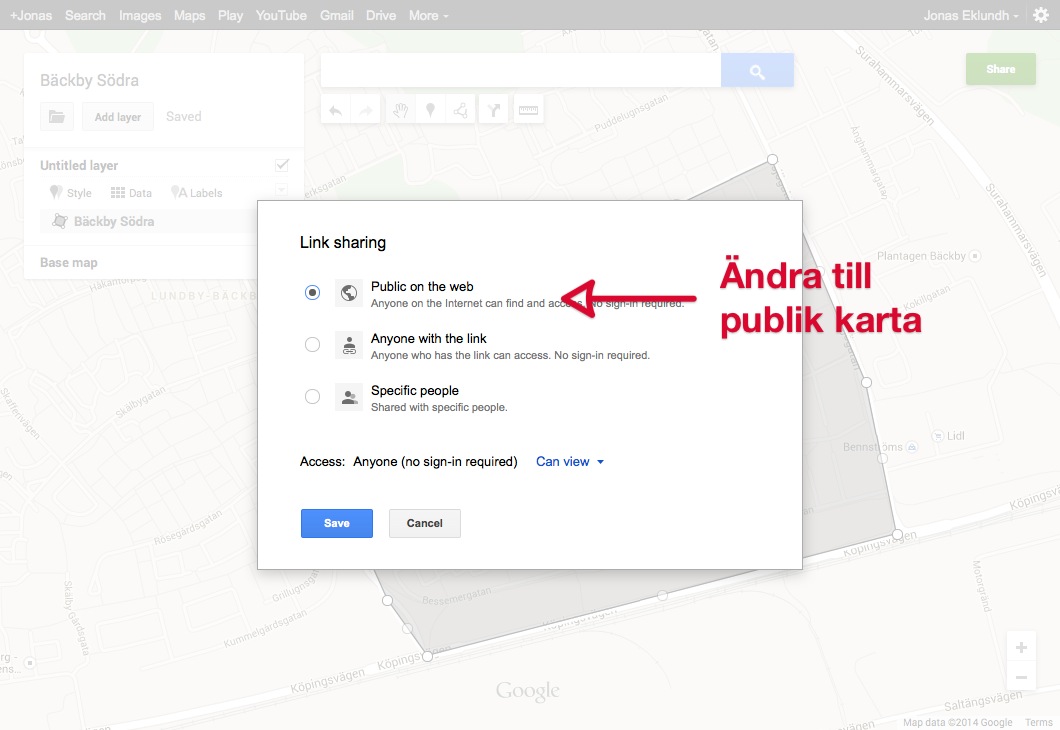This screenshot has width=1060, height=730.
Task: Toggle the Untitled layer visibility checkbox
Action: coord(282,165)
